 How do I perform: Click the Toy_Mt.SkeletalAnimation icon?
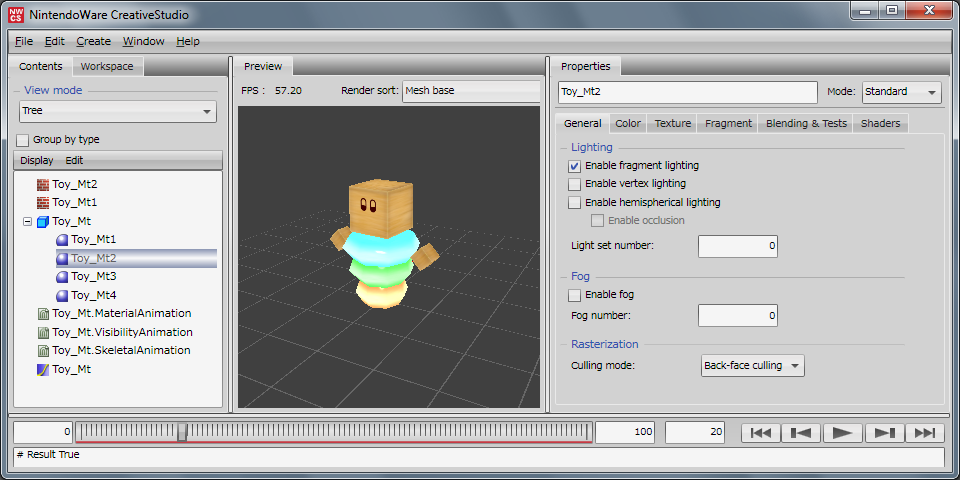pos(43,351)
